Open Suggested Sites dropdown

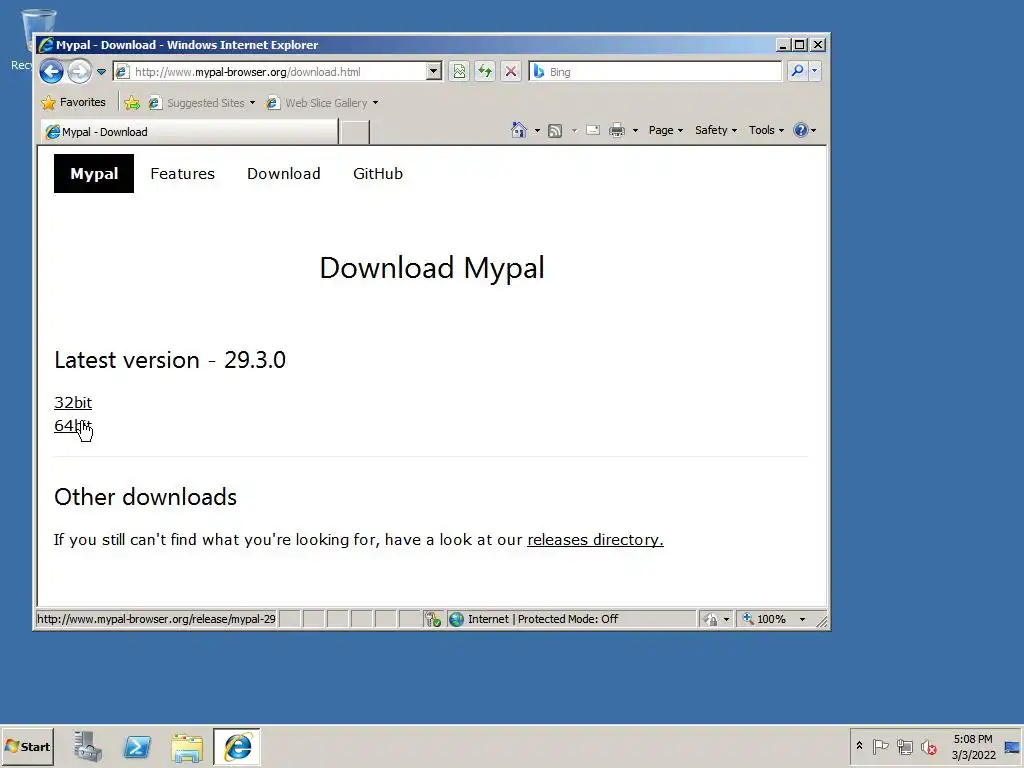pyautogui.click(x=202, y=103)
